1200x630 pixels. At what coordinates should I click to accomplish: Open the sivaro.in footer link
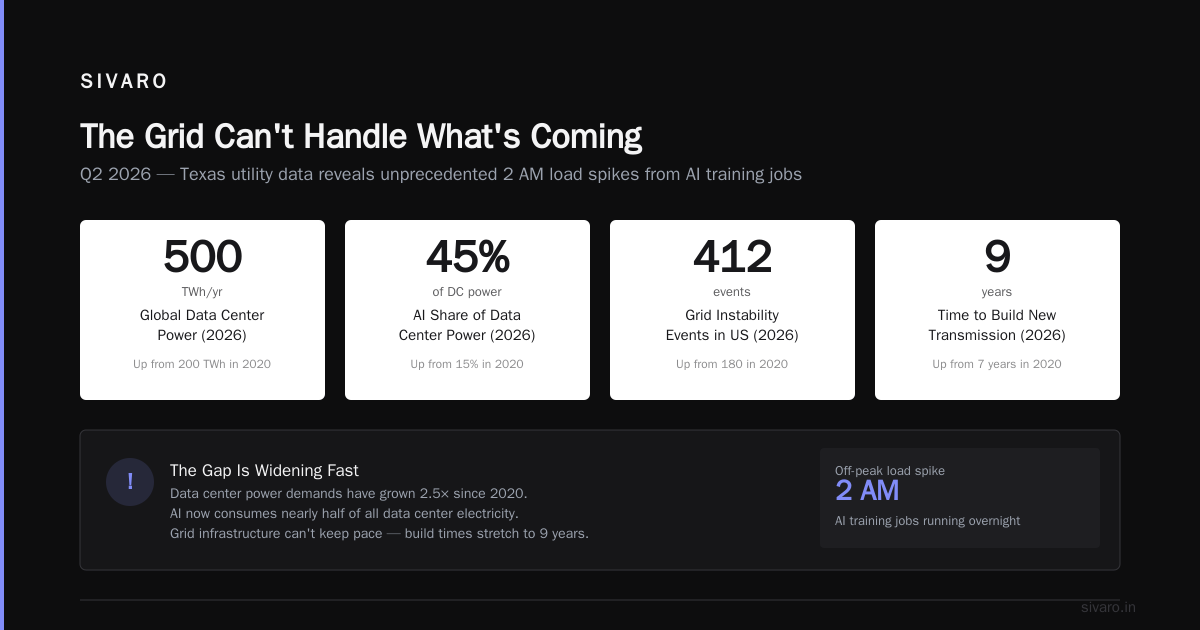1108,607
